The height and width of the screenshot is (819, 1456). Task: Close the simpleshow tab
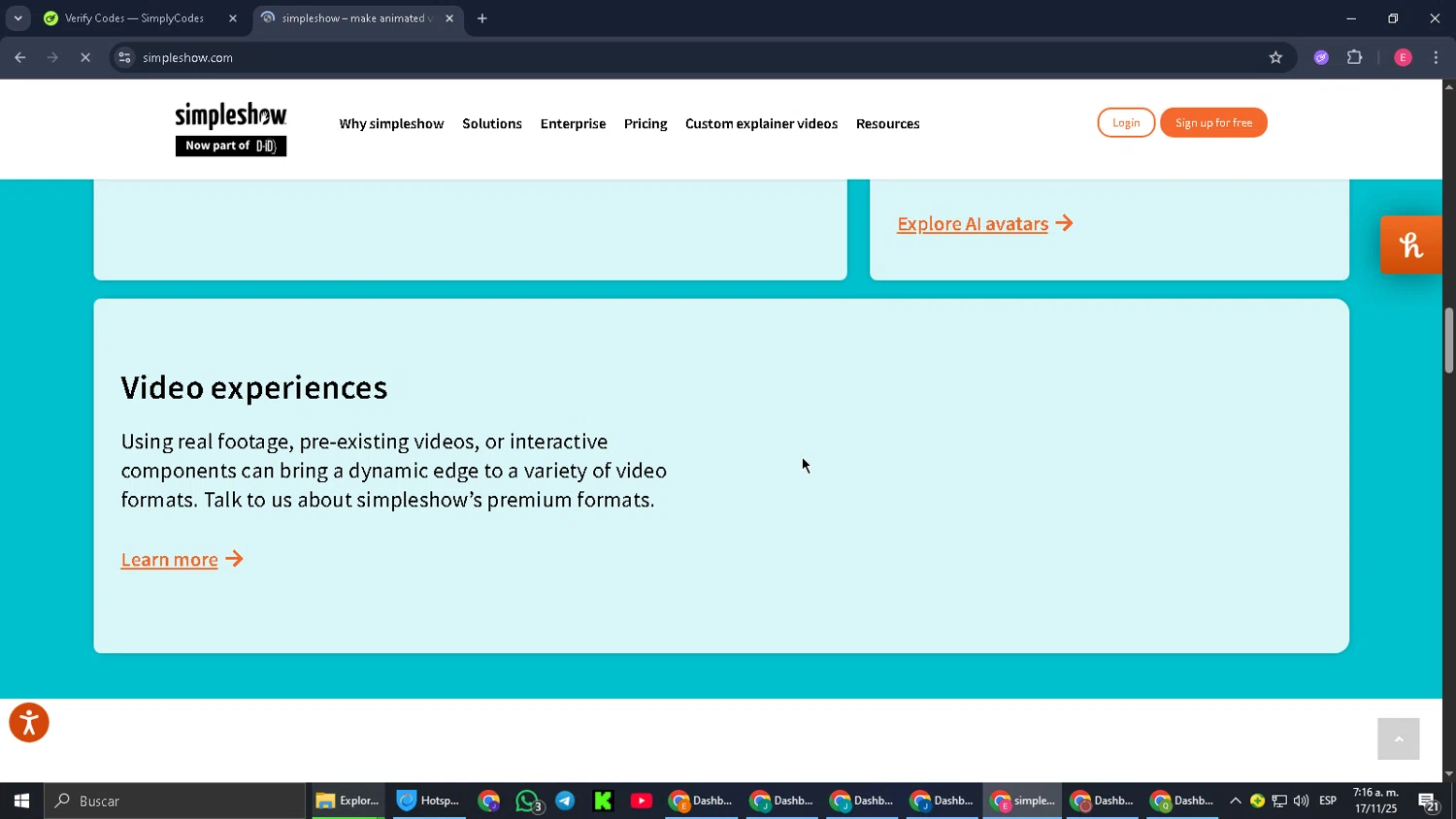point(449,18)
